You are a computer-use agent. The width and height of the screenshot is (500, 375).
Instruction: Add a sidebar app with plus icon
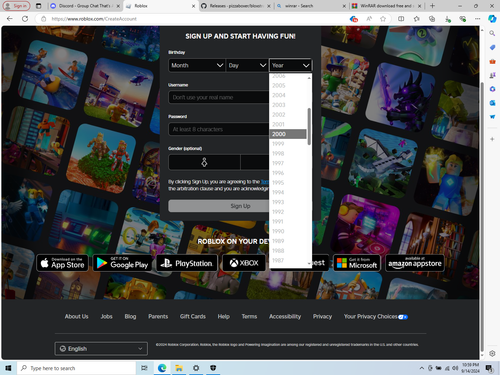(492, 139)
